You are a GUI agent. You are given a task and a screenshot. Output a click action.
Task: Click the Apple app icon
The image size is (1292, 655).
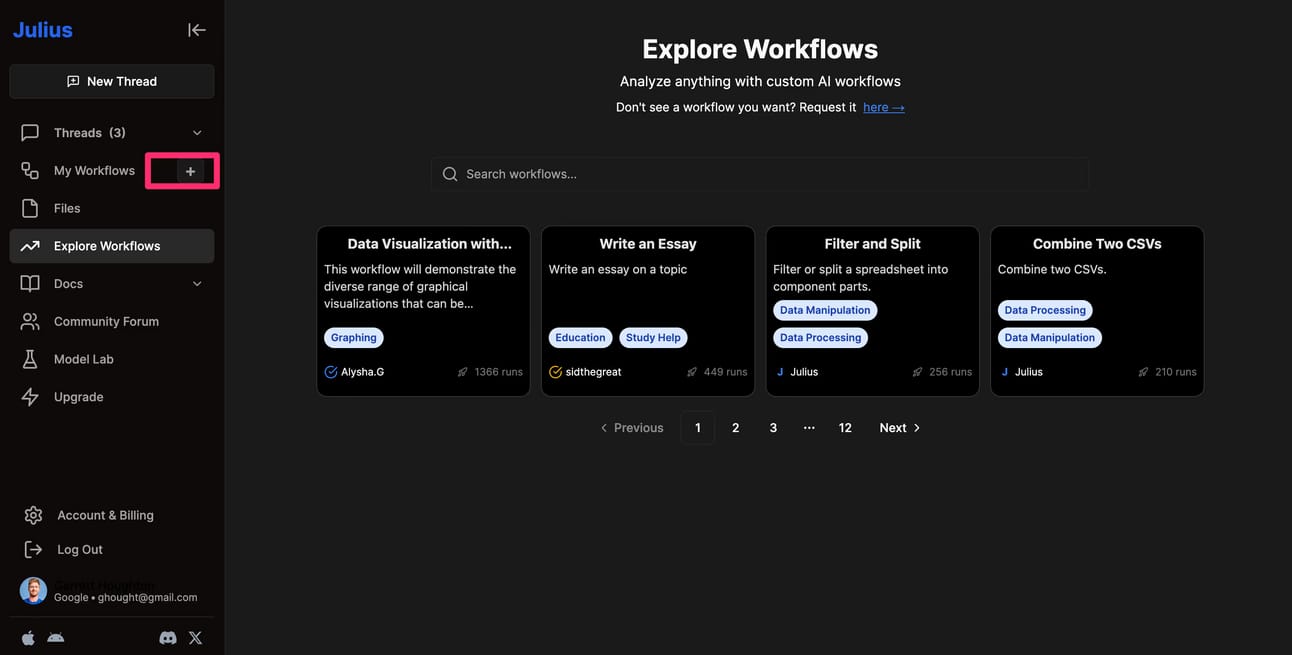click(28, 638)
